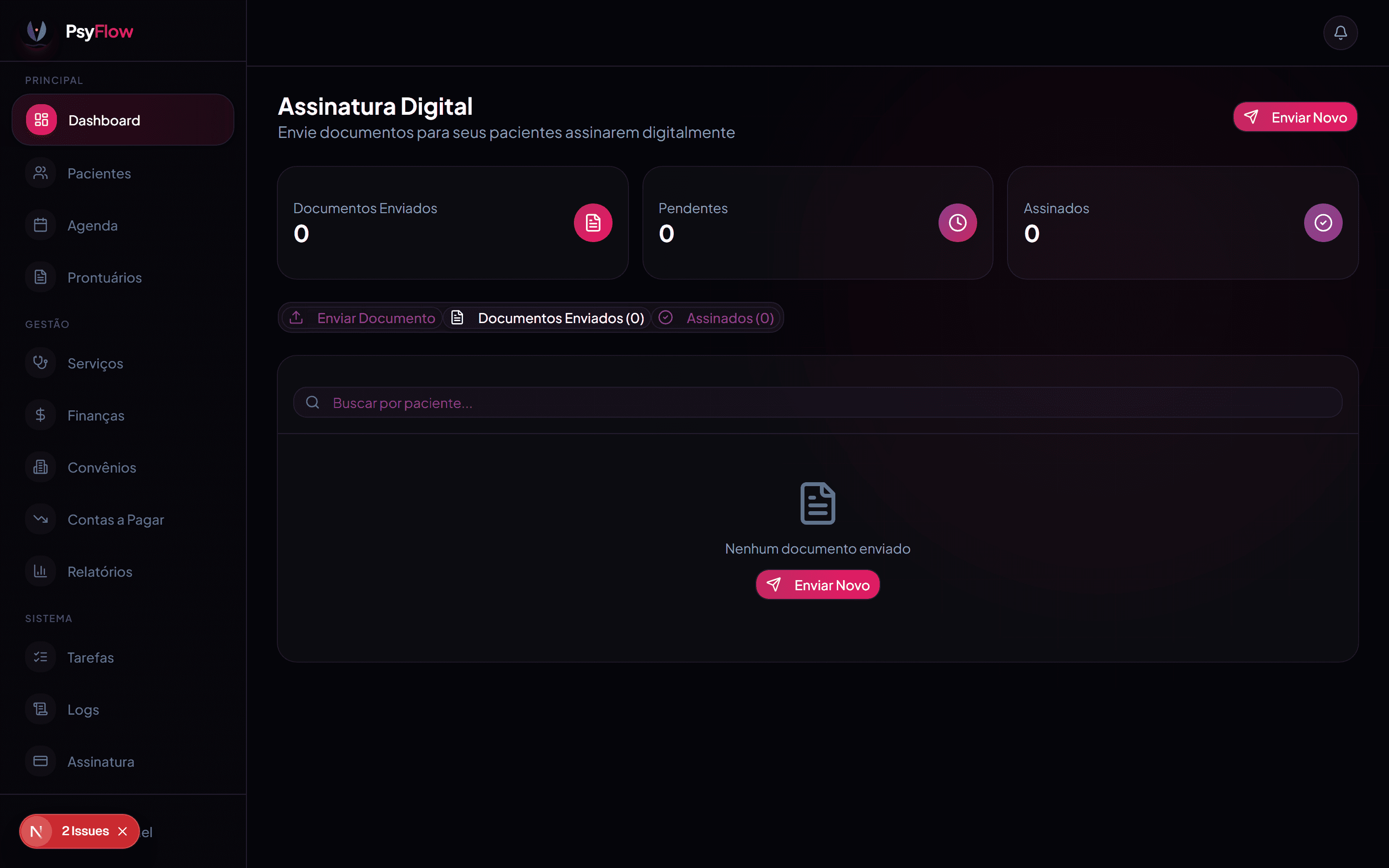Switch to the Enviar Documento tab

[362, 317]
